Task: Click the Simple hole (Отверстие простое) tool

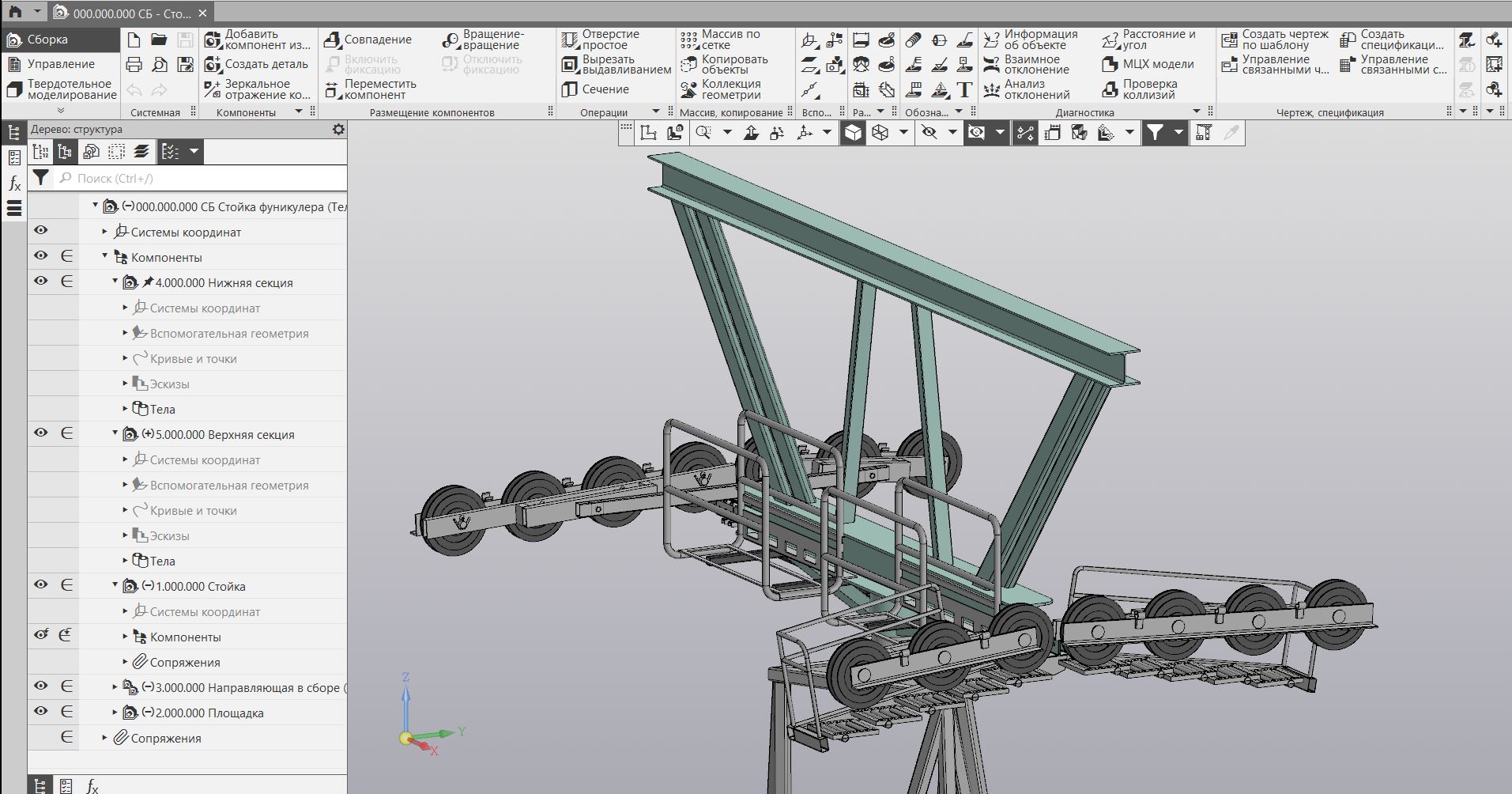Action: [569, 40]
